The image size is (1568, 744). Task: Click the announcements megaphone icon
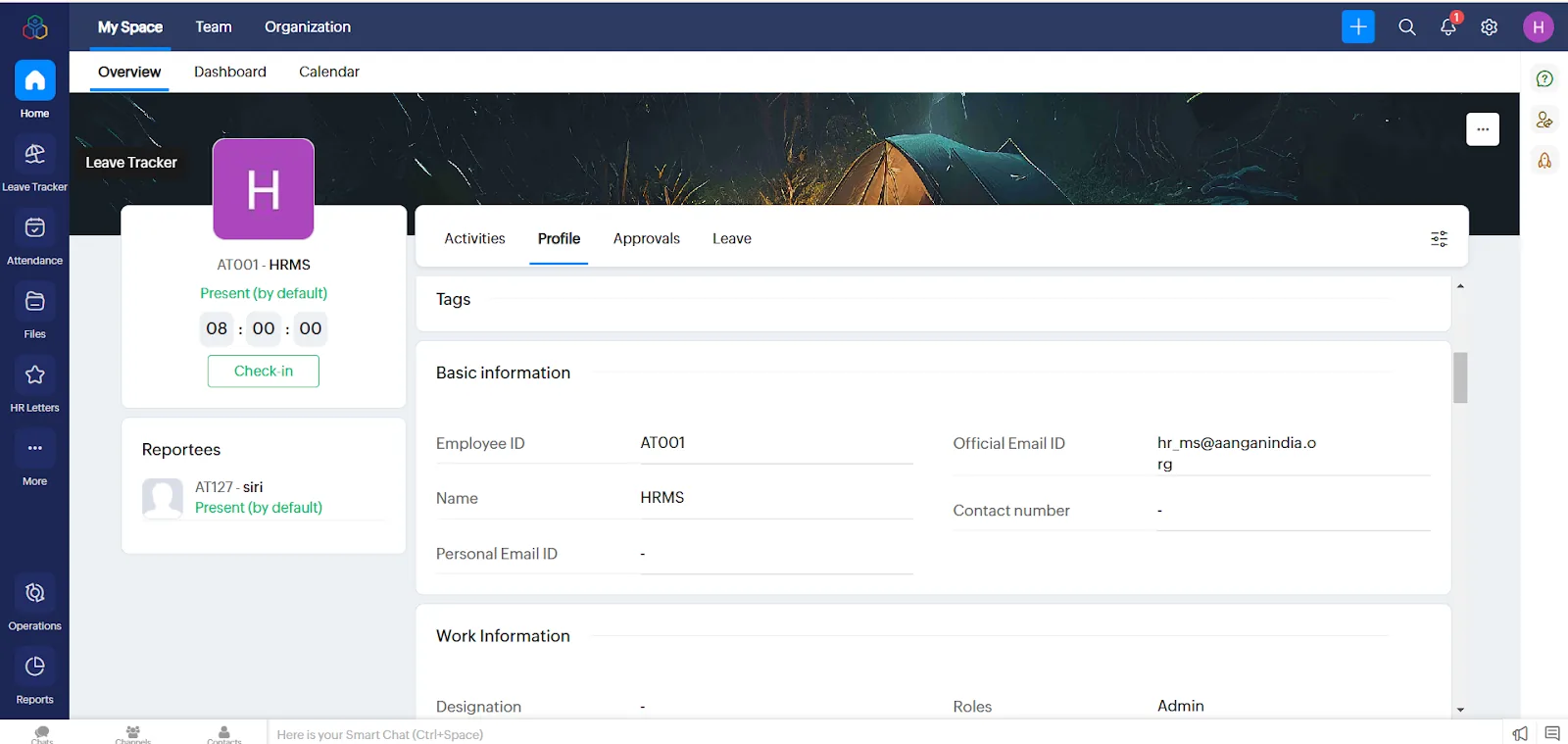[1520, 733]
